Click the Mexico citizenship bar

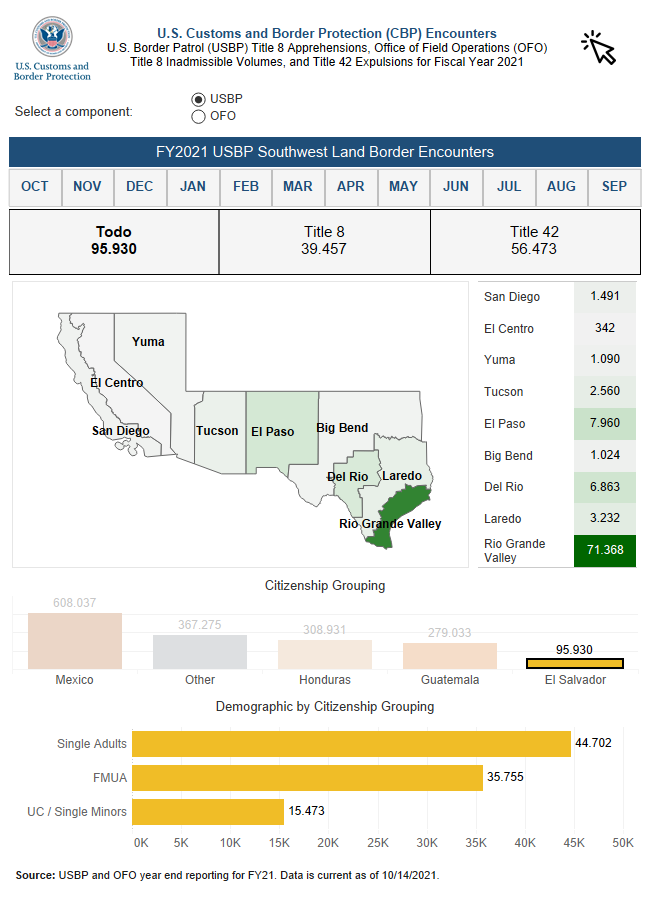tap(75, 641)
